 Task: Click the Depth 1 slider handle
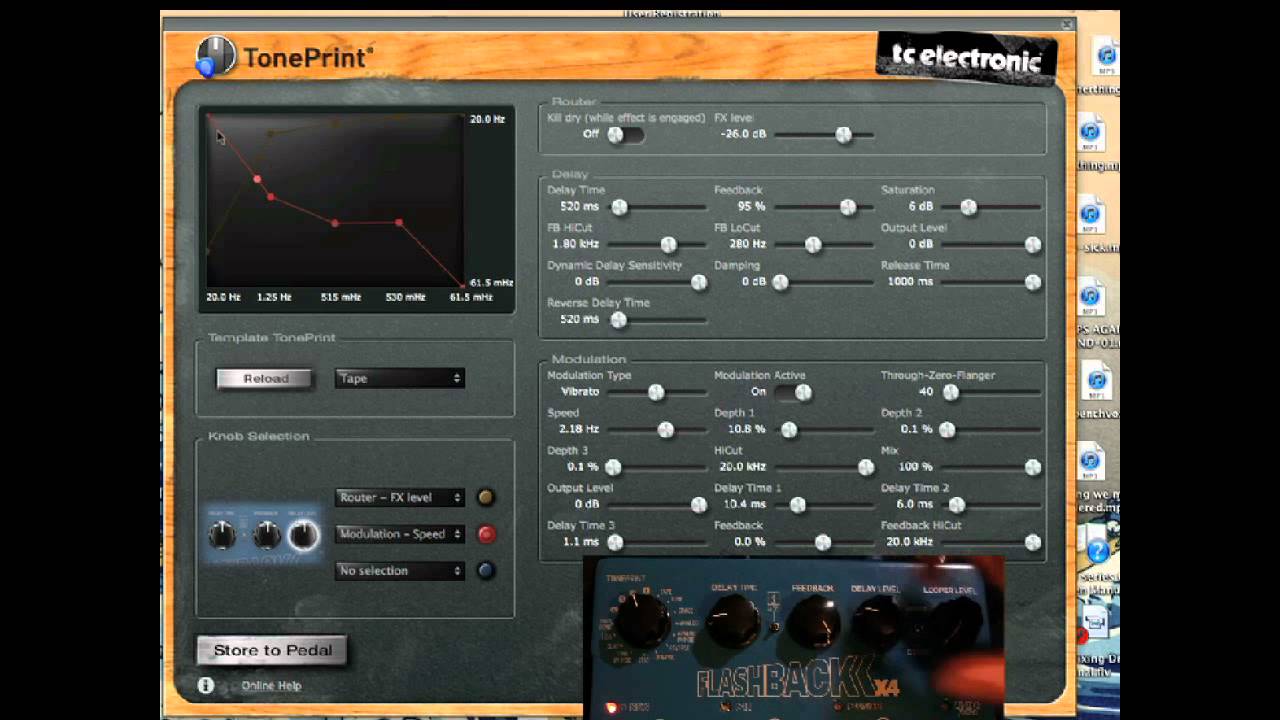pos(789,429)
